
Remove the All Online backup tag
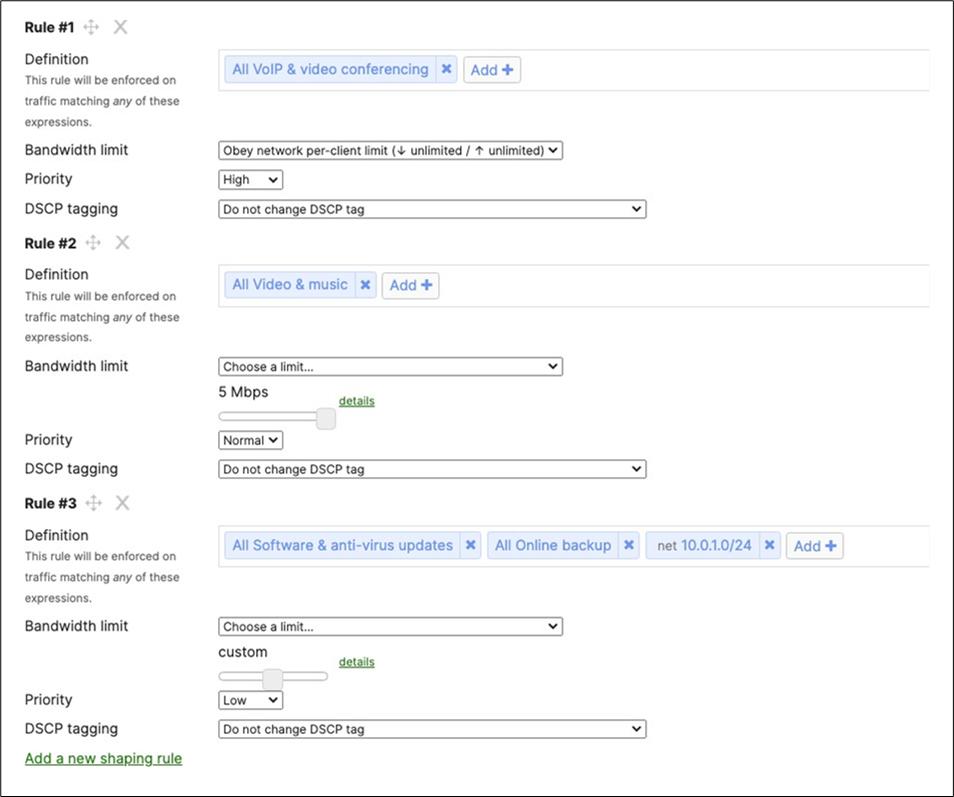(629, 545)
